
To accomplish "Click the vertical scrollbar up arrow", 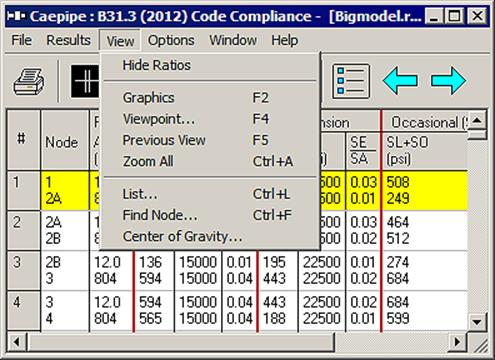I will [x=477, y=121].
